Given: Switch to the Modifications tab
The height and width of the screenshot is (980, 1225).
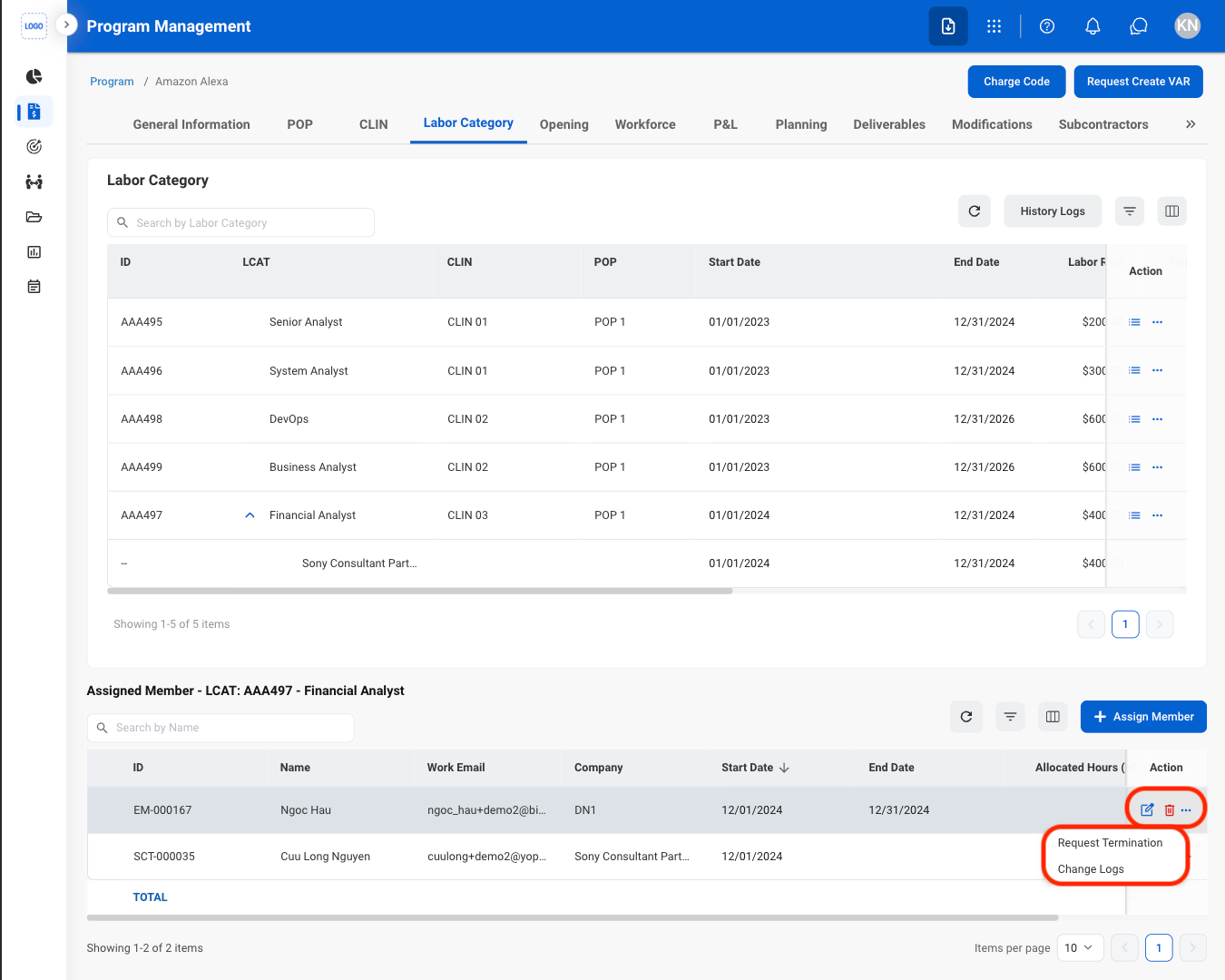Looking at the screenshot, I should pyautogui.click(x=992, y=124).
